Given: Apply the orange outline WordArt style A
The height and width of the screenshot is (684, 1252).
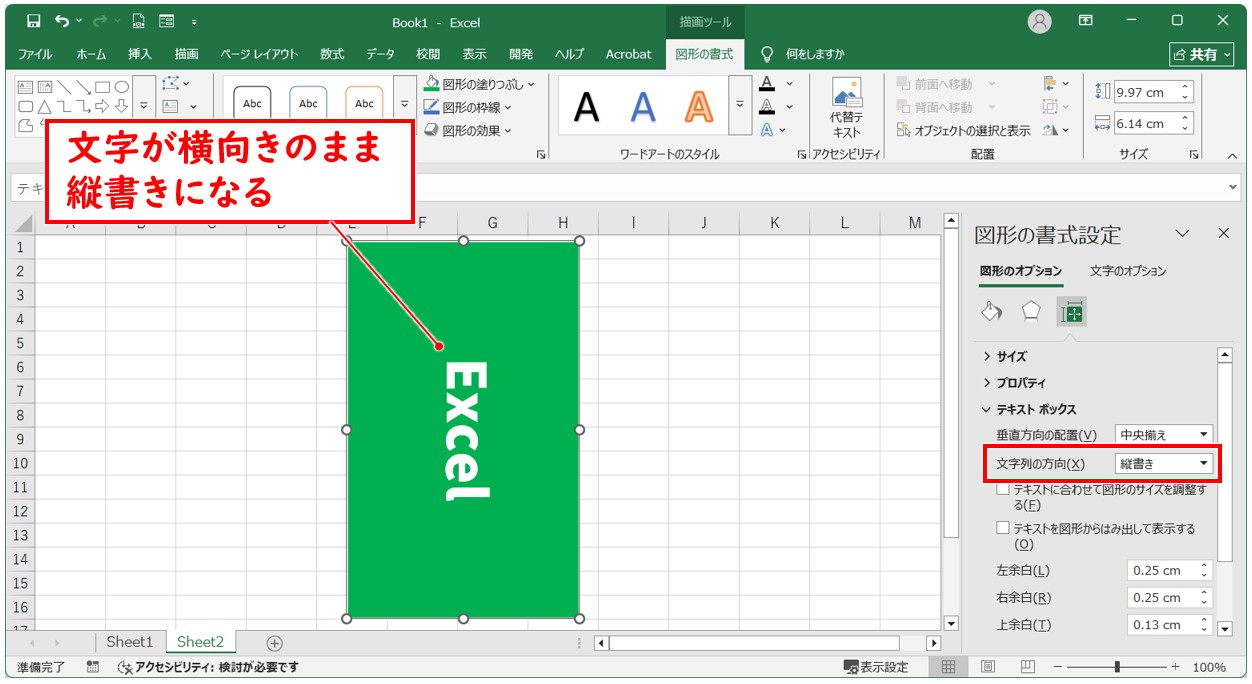Looking at the screenshot, I should tap(699, 106).
